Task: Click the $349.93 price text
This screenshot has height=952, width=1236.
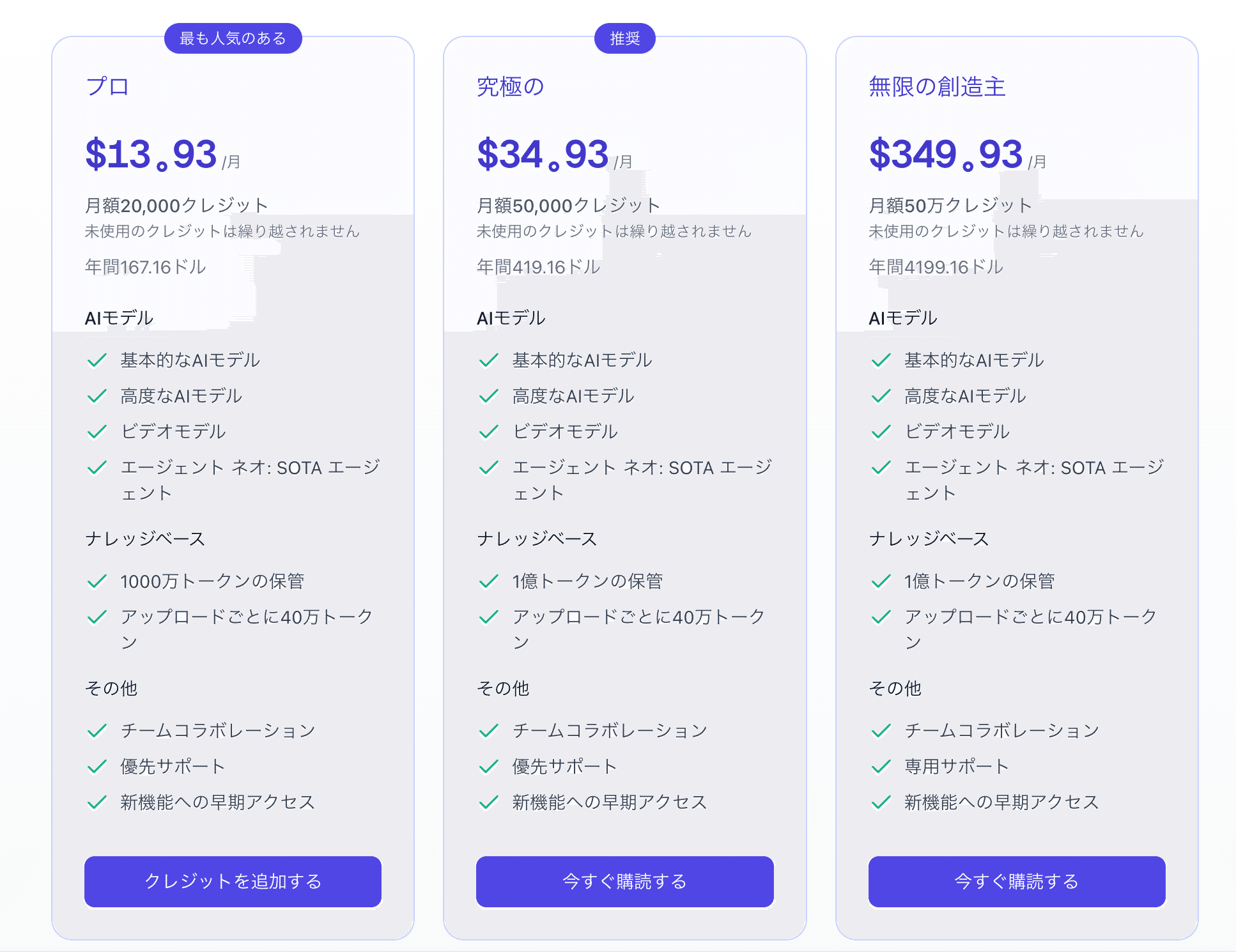Action: [946, 154]
